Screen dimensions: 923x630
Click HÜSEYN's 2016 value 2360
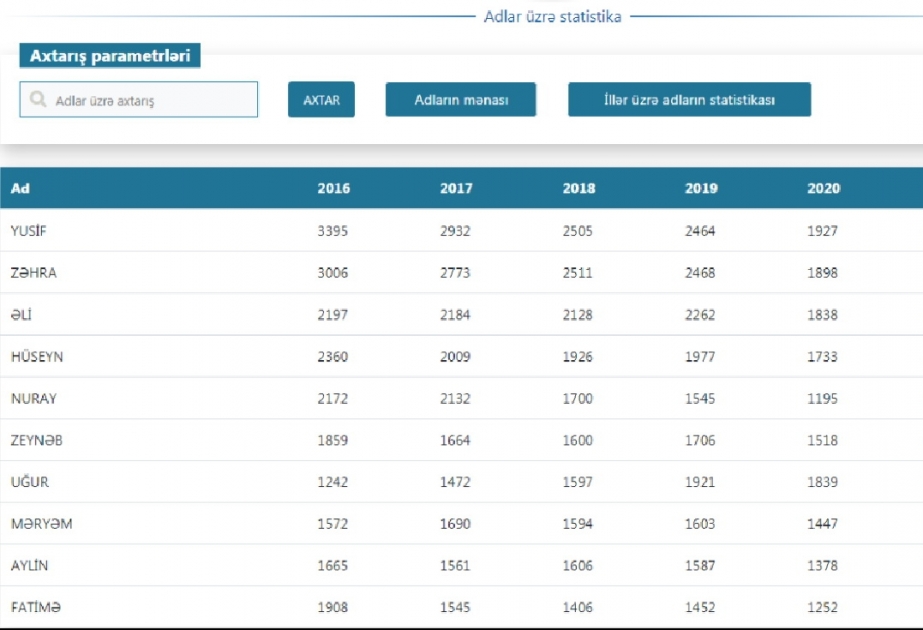[333, 356]
